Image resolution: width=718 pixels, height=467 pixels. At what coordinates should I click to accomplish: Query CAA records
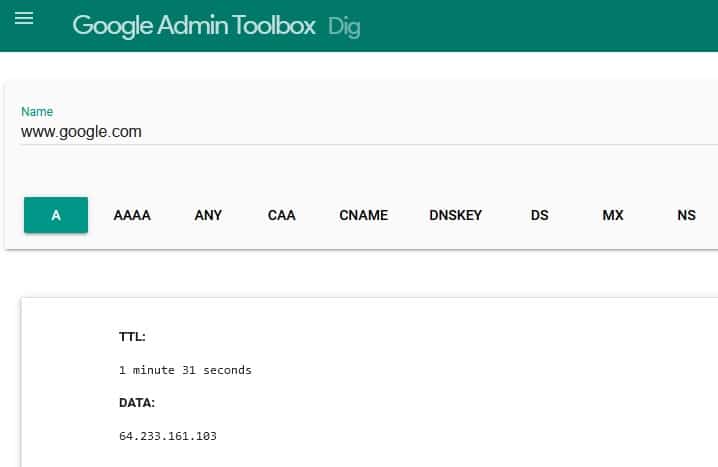coord(282,215)
